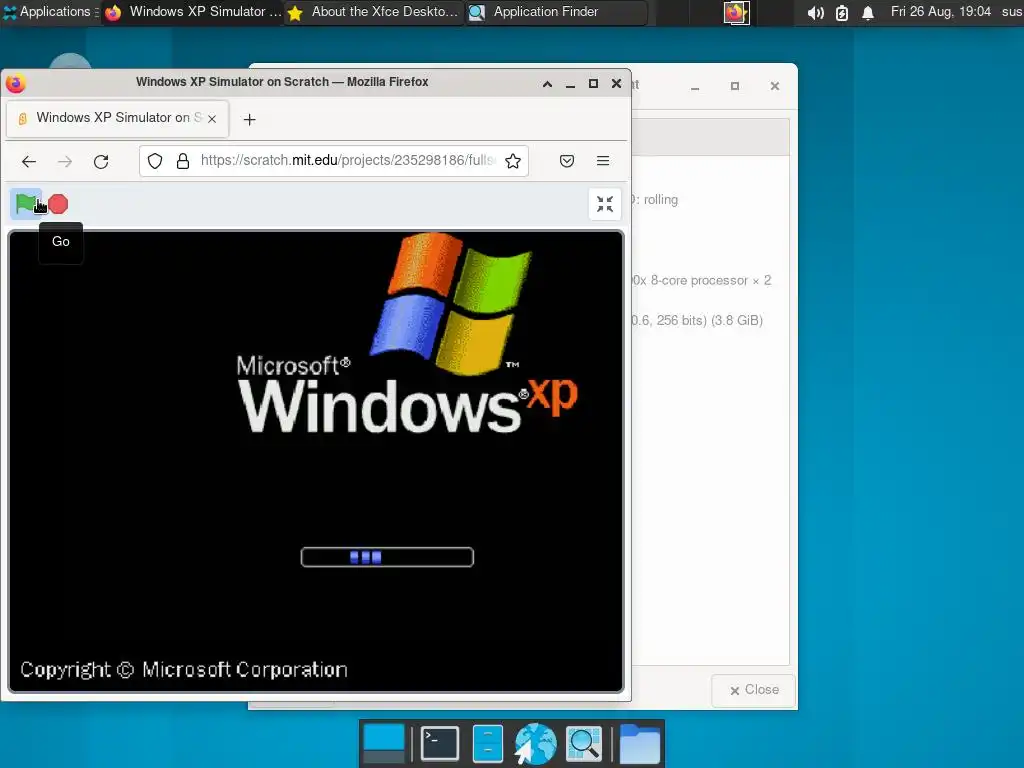The width and height of the screenshot is (1024, 768).
Task: Reload the Scratch page
Action: (x=101, y=161)
